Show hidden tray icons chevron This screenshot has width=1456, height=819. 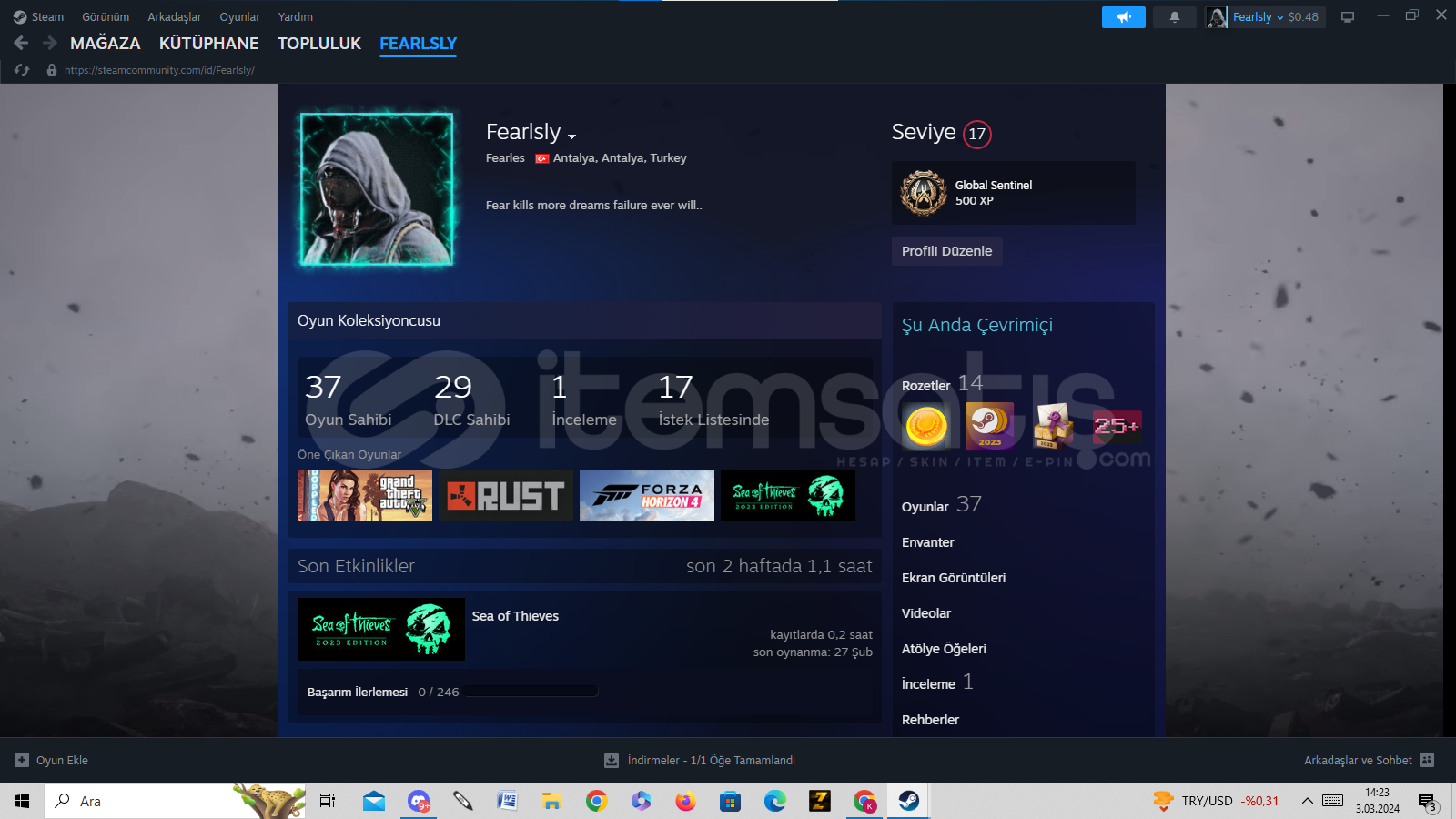pos(1307,801)
